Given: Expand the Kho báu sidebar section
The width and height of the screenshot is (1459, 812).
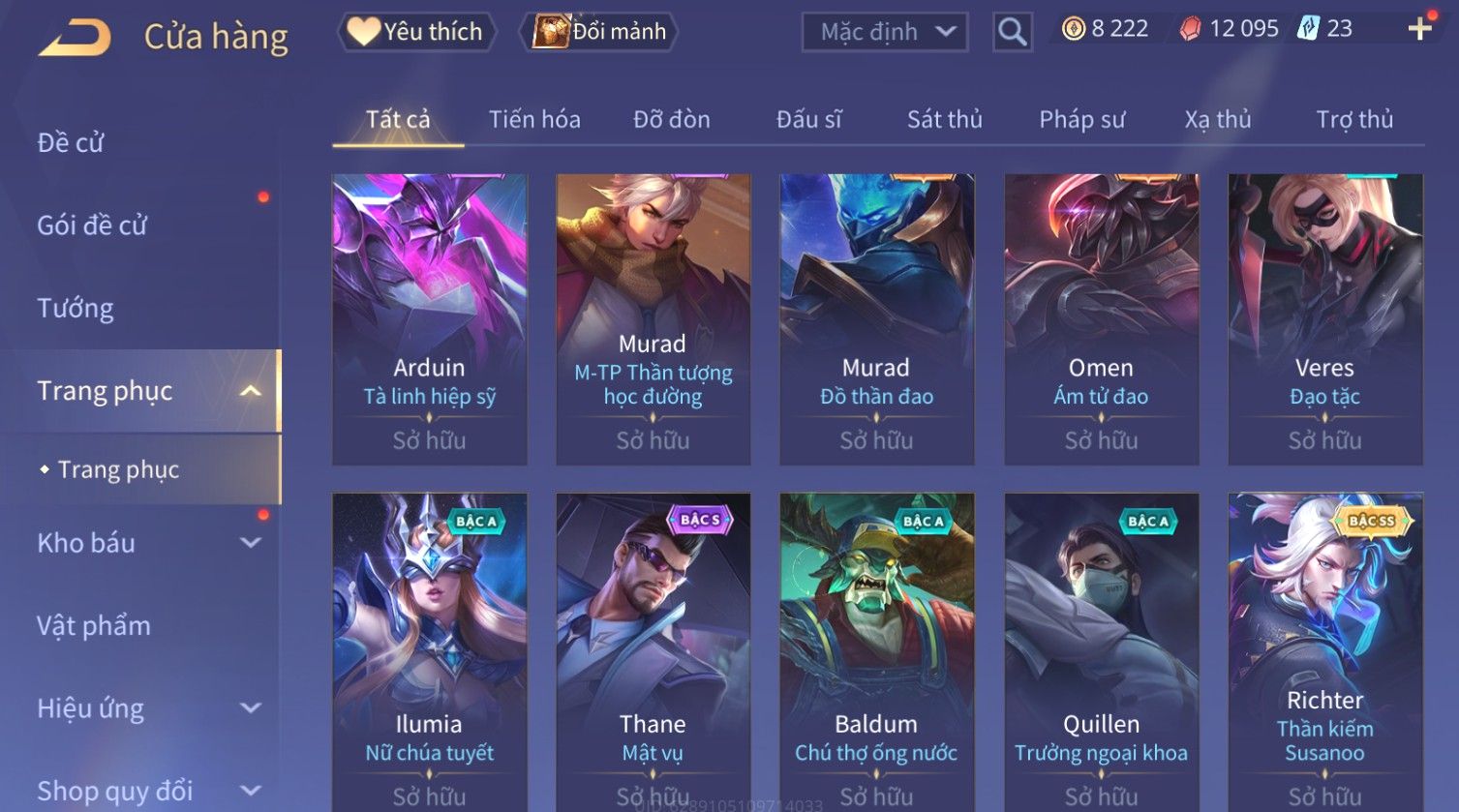Looking at the screenshot, I should 251,543.
